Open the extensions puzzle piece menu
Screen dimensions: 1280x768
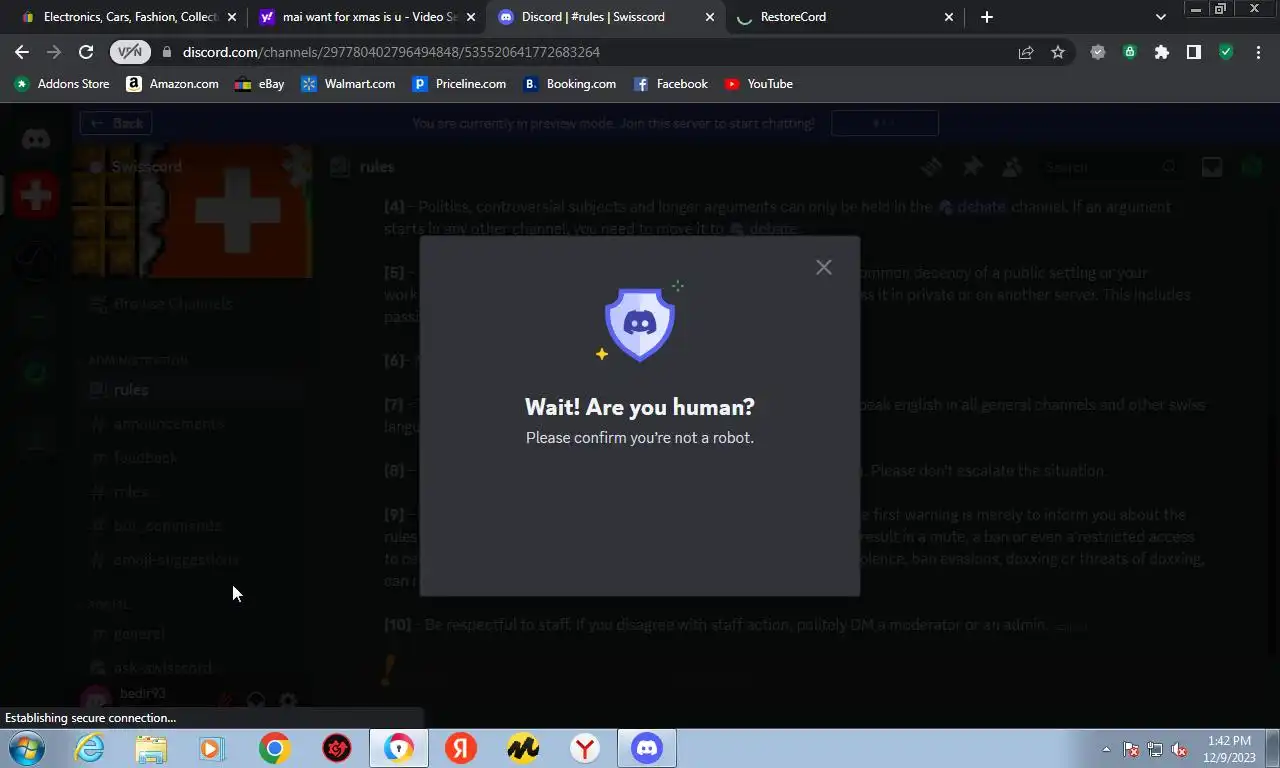tap(1161, 52)
